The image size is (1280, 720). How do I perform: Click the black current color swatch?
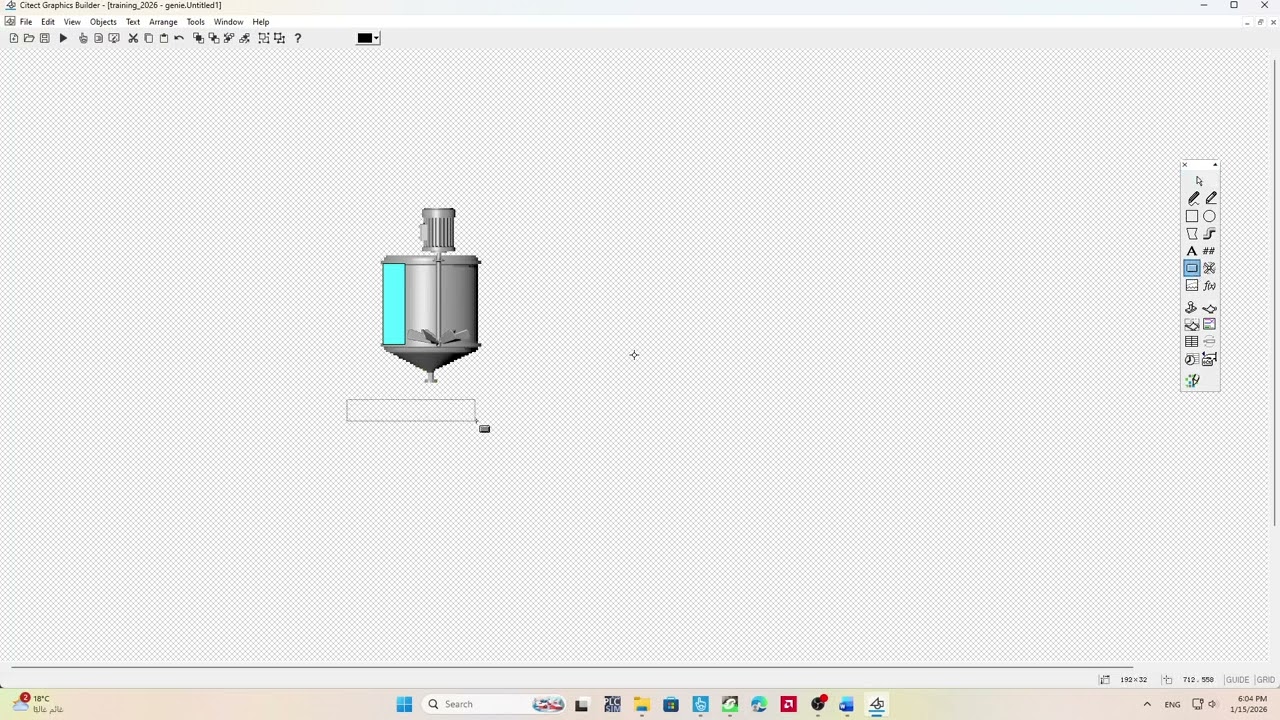(x=365, y=38)
